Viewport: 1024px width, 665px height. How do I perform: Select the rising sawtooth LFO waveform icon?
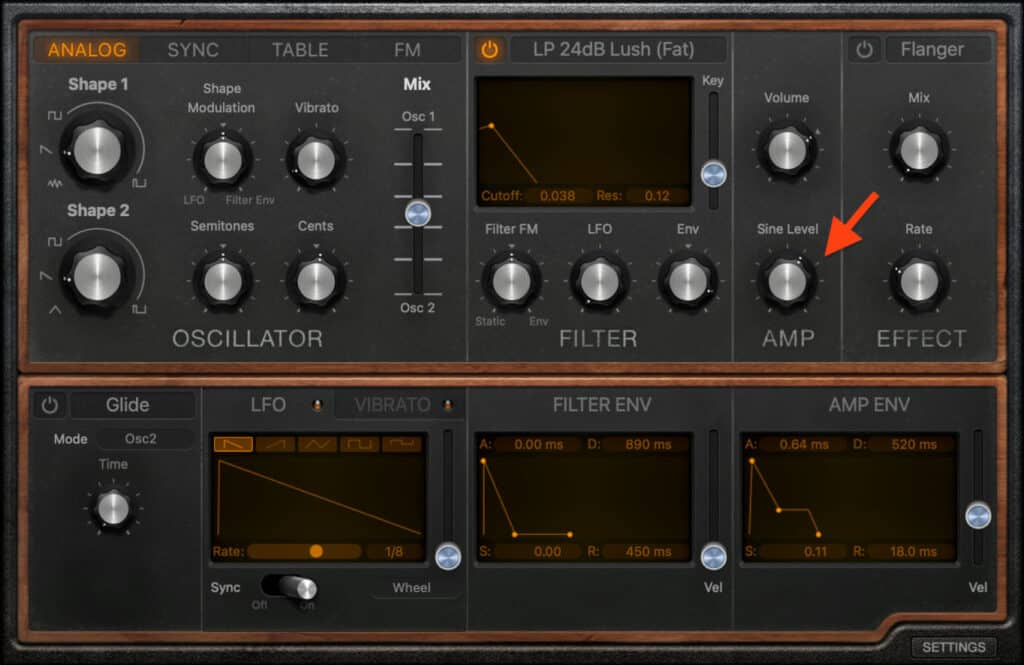click(276, 444)
